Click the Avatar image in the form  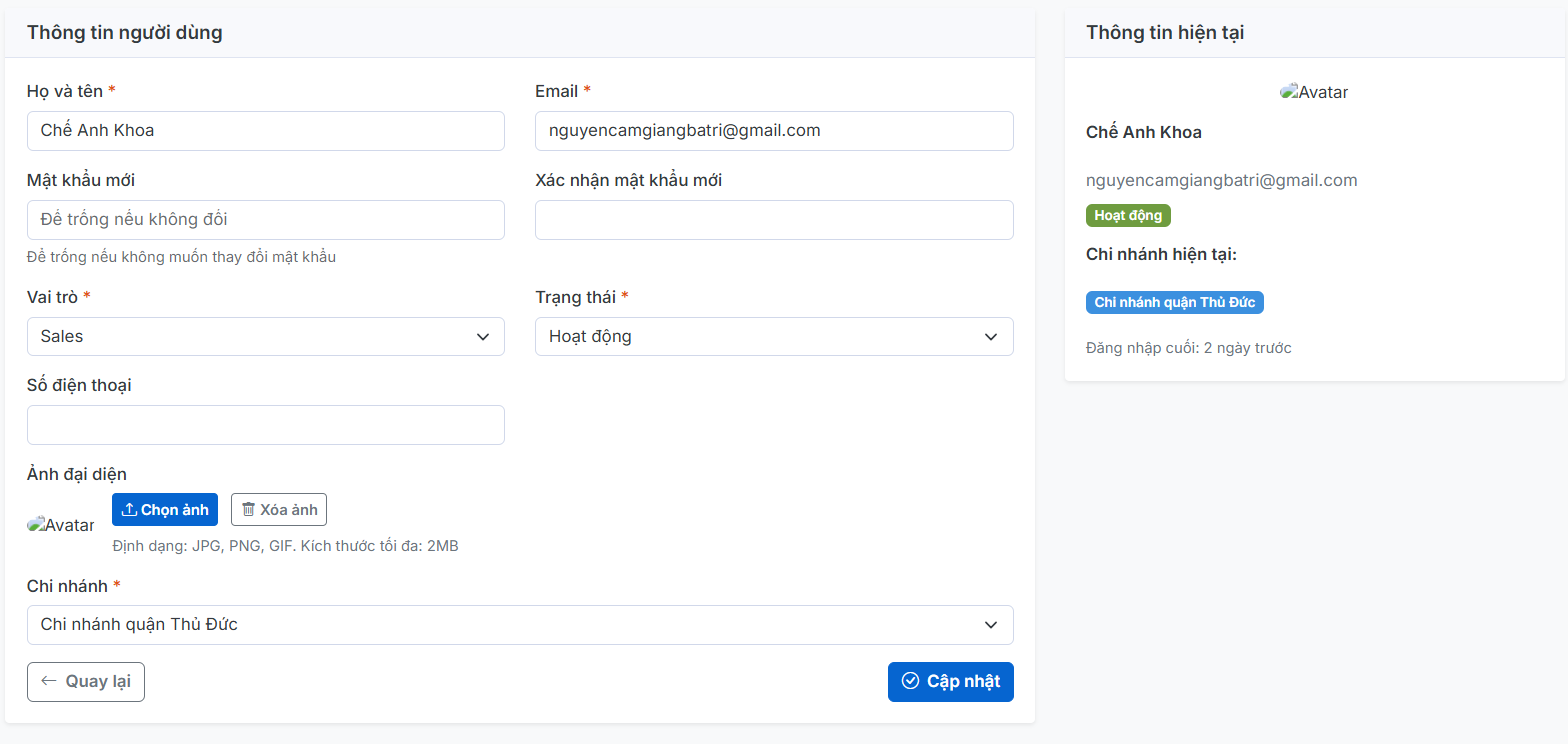point(61,525)
